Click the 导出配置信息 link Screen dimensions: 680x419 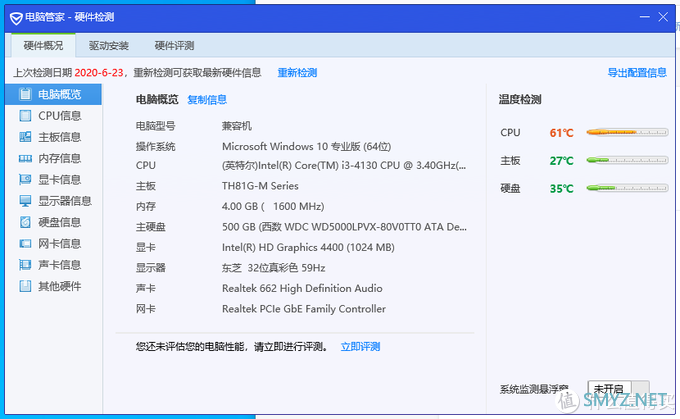(637, 73)
